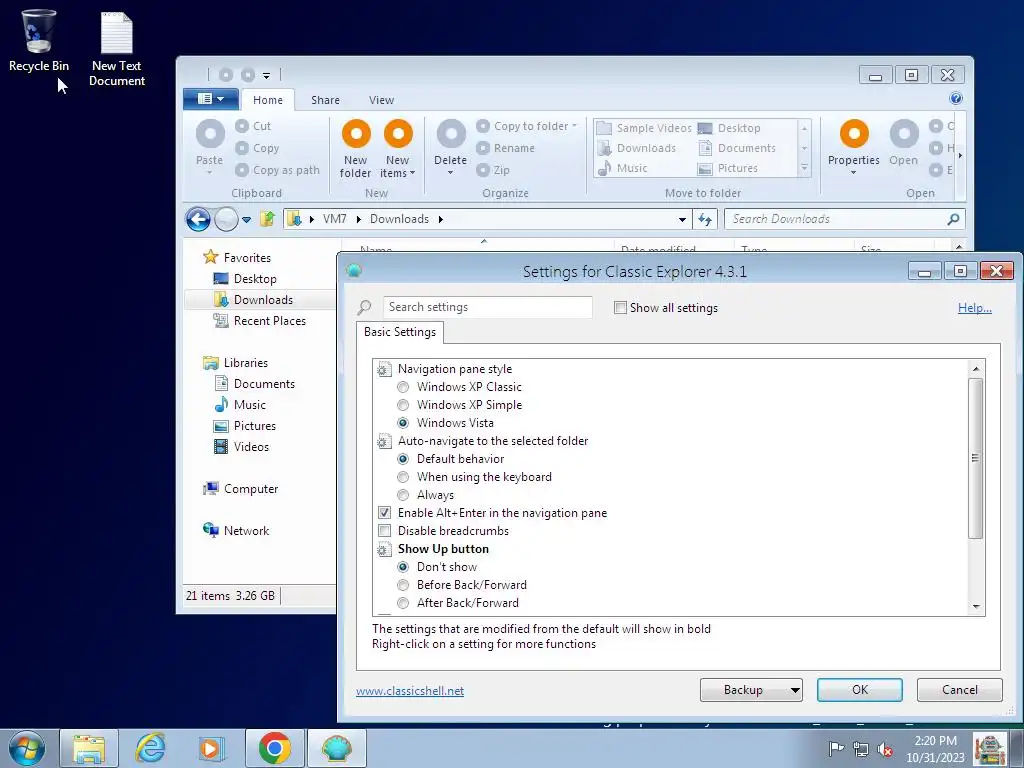Click the Delete icon in Organize group
Image resolution: width=1024 pixels, height=768 pixels.
[x=451, y=134]
